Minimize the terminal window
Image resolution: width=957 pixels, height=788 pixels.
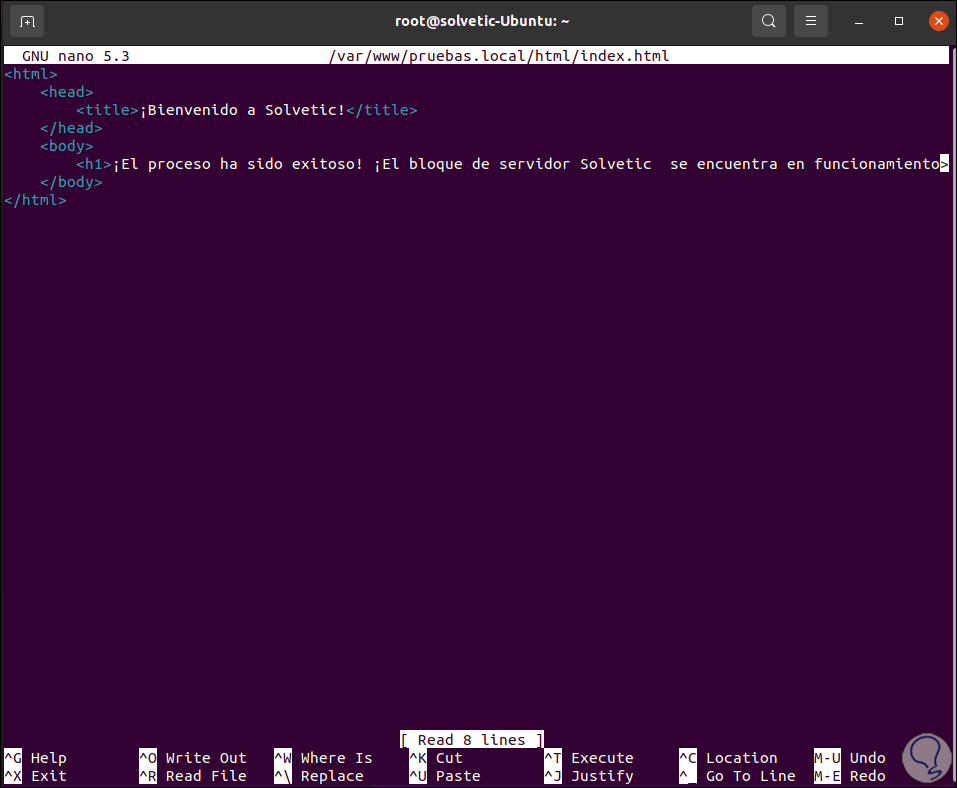(x=859, y=21)
